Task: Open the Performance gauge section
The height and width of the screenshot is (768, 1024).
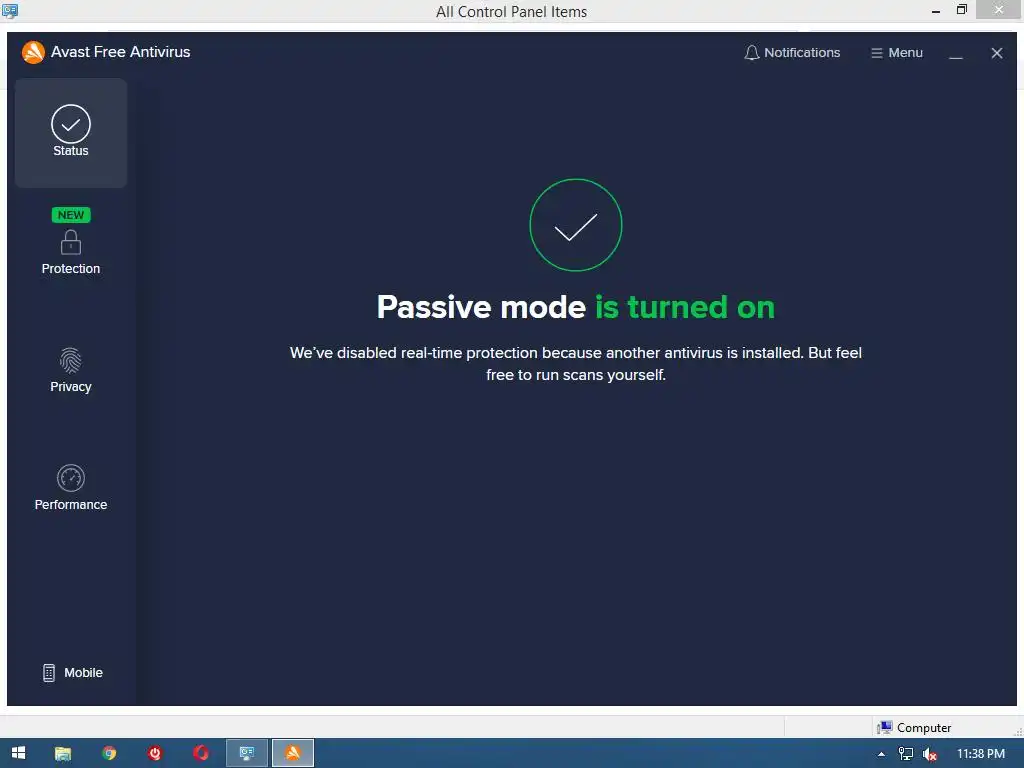Action: [71, 488]
